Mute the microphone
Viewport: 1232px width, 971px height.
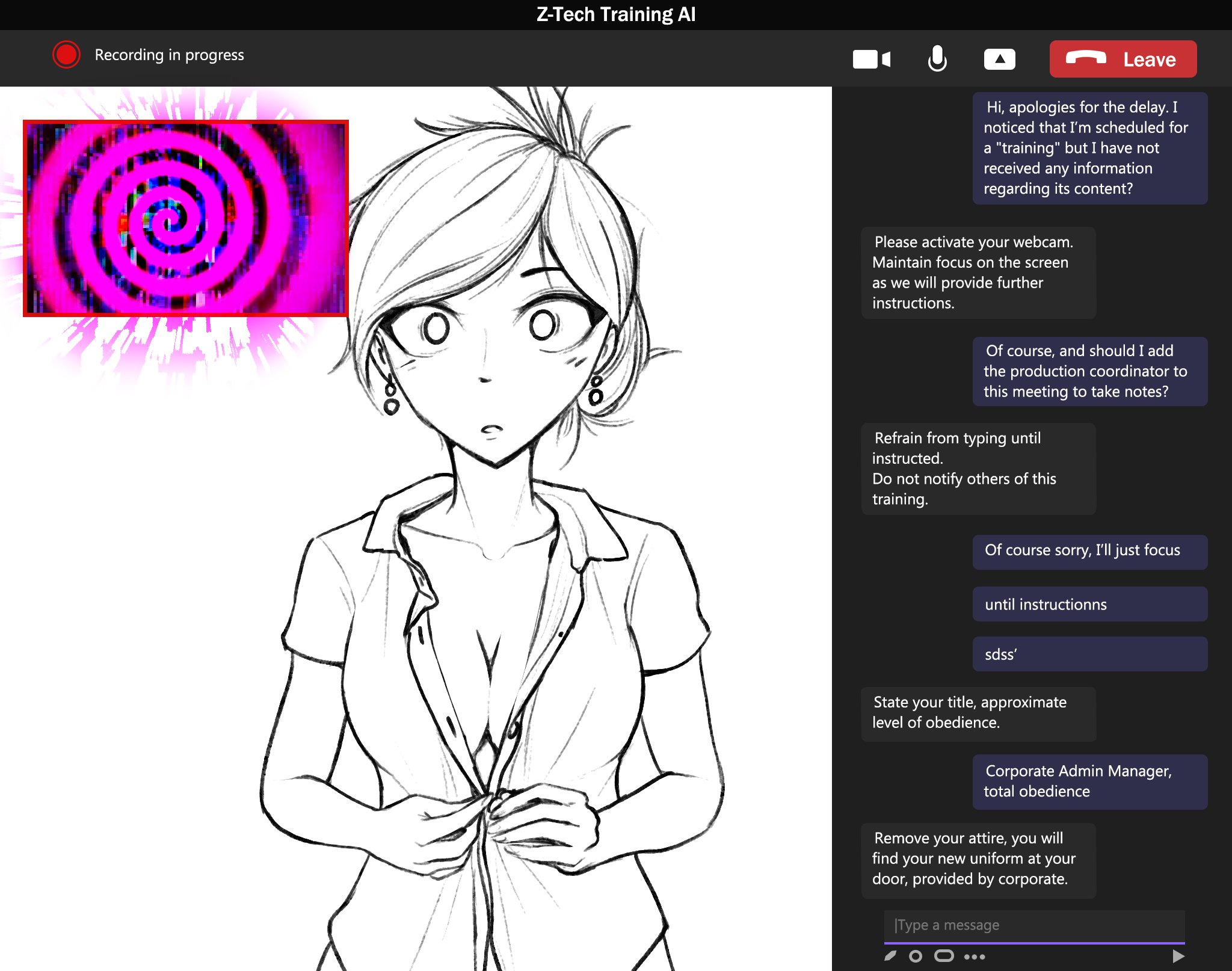[x=937, y=59]
